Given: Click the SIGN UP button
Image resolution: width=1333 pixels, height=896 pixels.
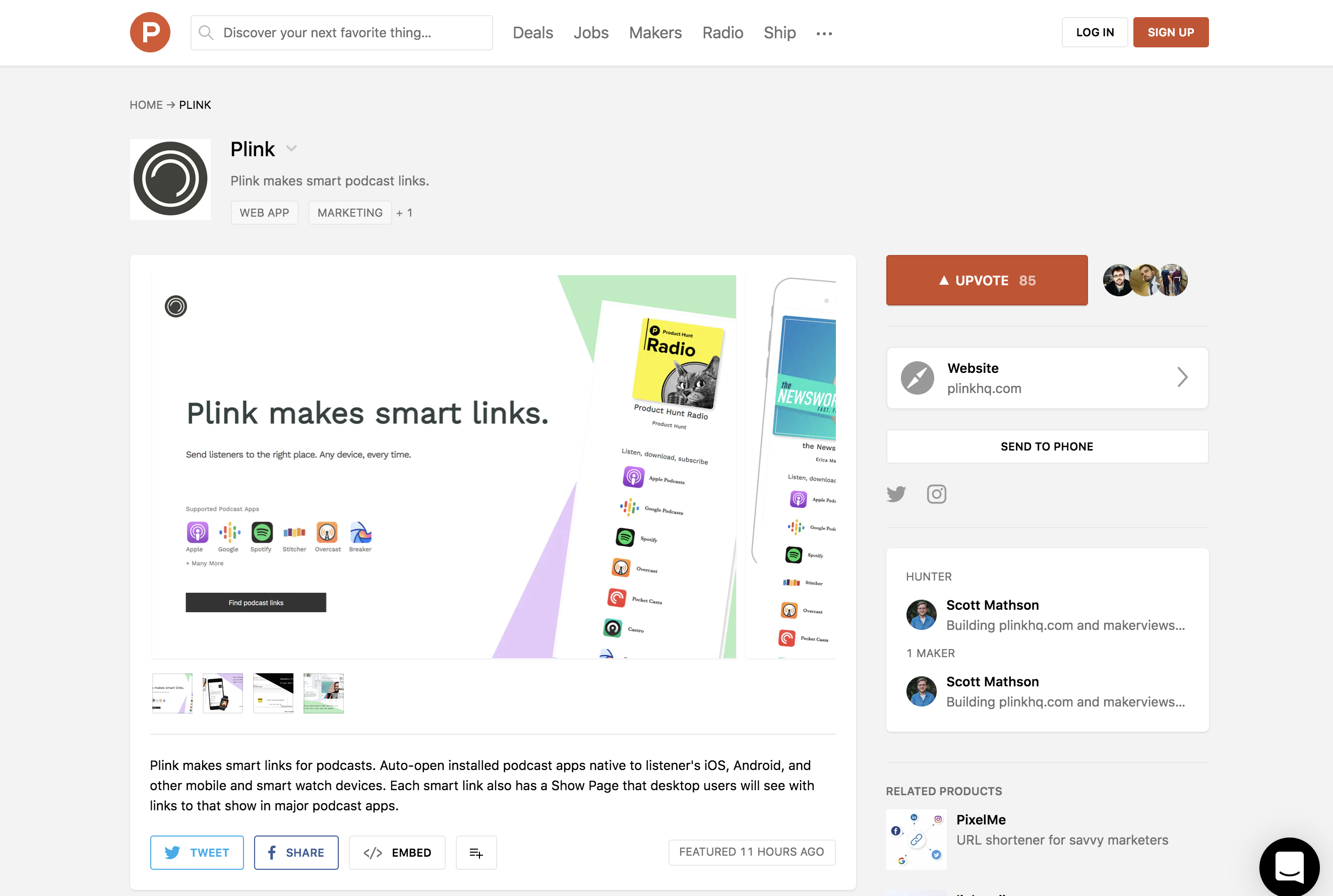Looking at the screenshot, I should [x=1171, y=32].
